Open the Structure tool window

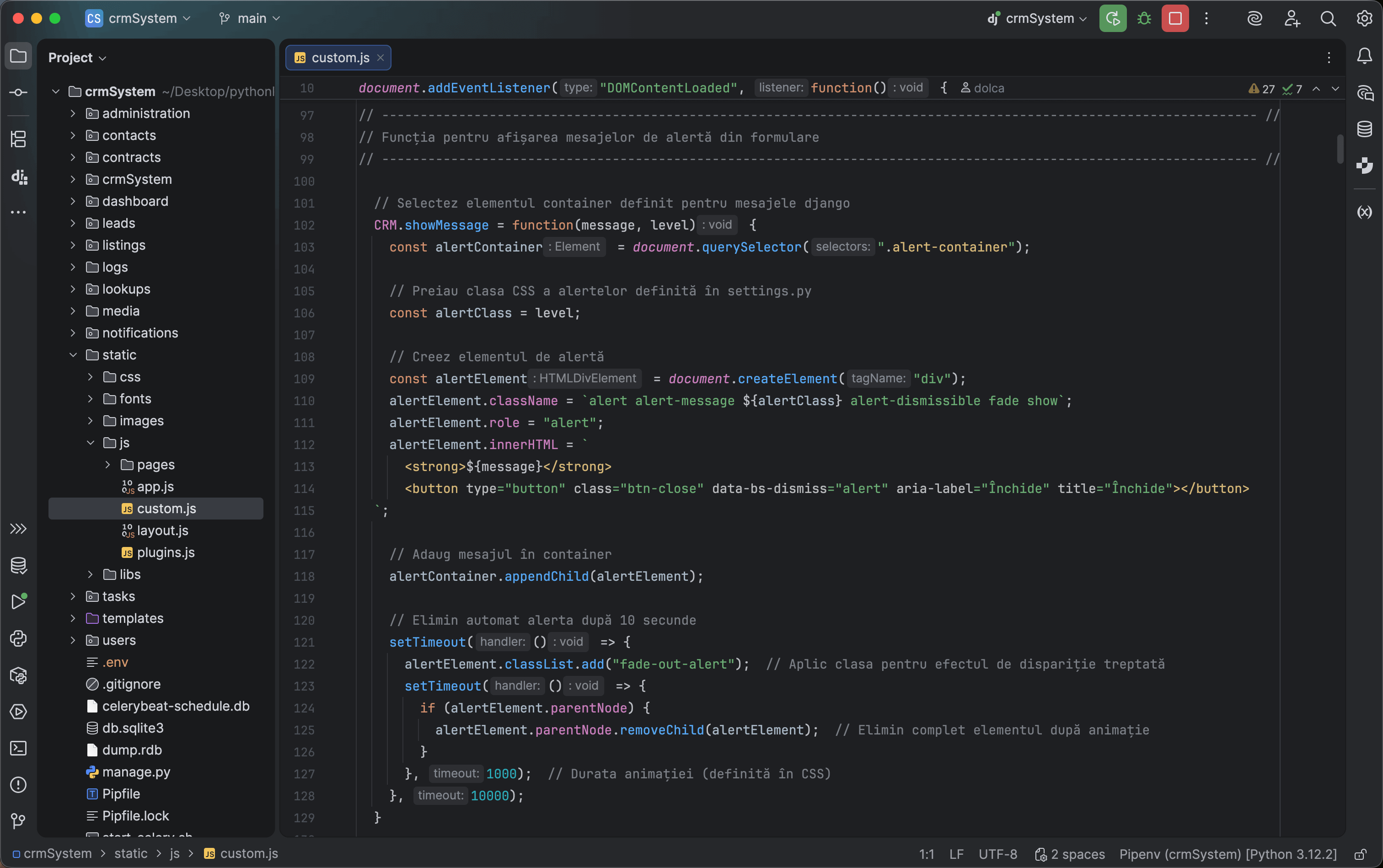18,139
